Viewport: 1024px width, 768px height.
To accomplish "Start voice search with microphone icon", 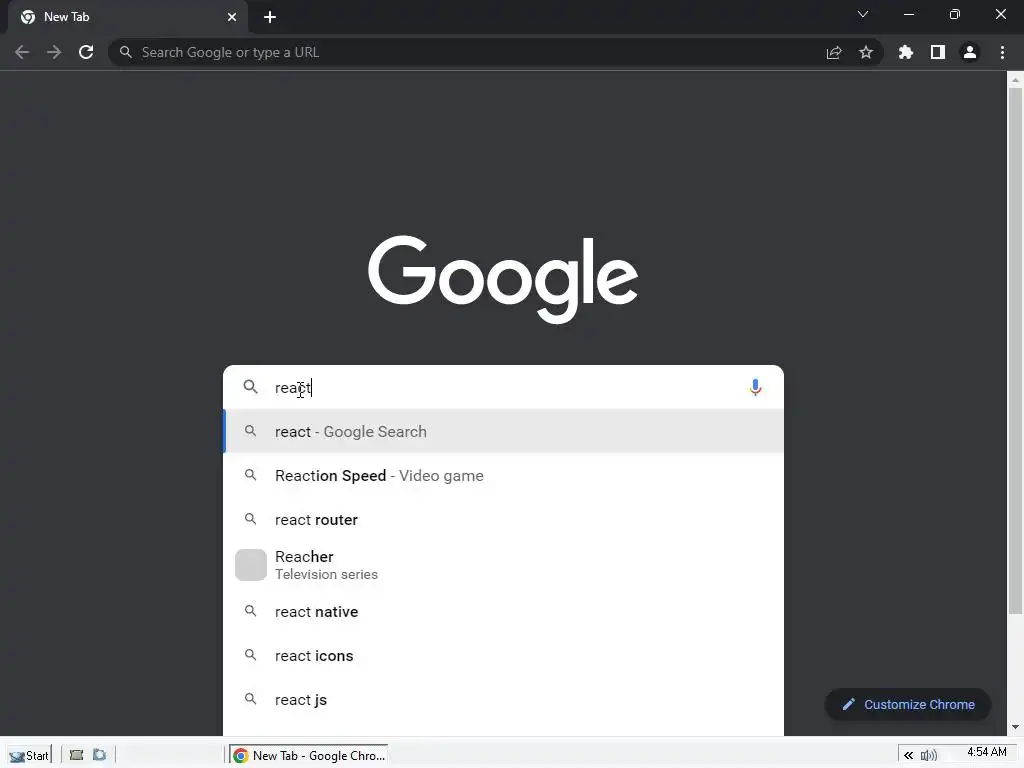I will (x=755, y=387).
